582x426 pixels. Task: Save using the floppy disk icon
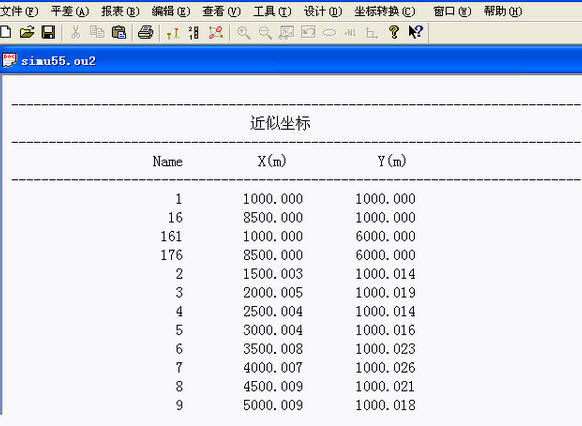(x=48, y=33)
